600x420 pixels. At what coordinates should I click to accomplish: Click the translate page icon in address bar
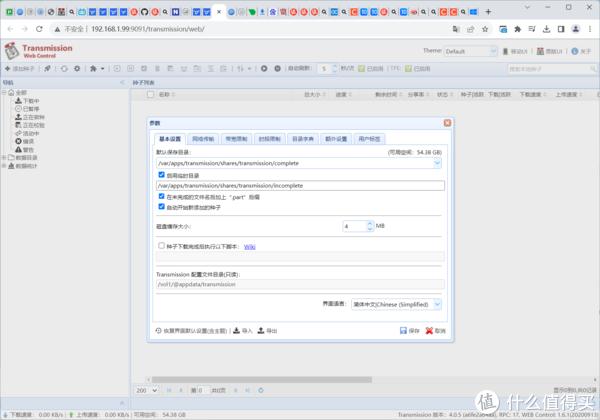coord(456,29)
